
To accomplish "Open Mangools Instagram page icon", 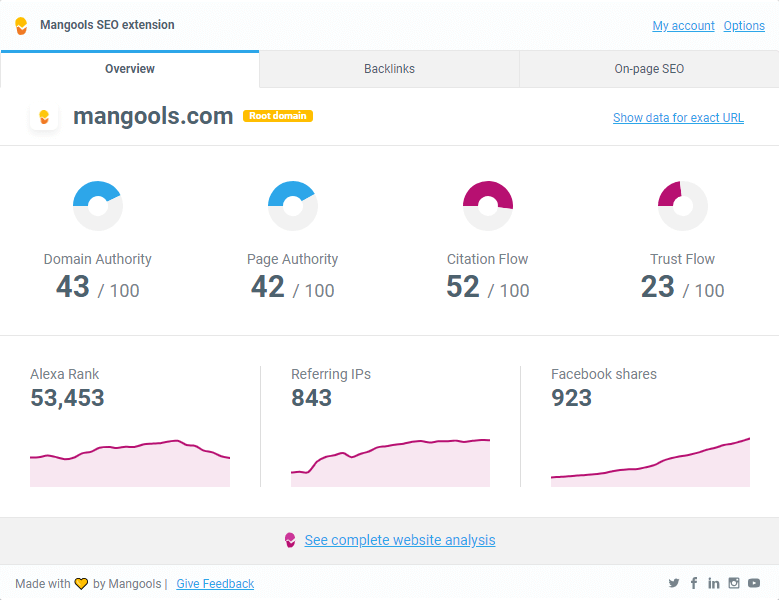I will pyautogui.click(x=734, y=583).
